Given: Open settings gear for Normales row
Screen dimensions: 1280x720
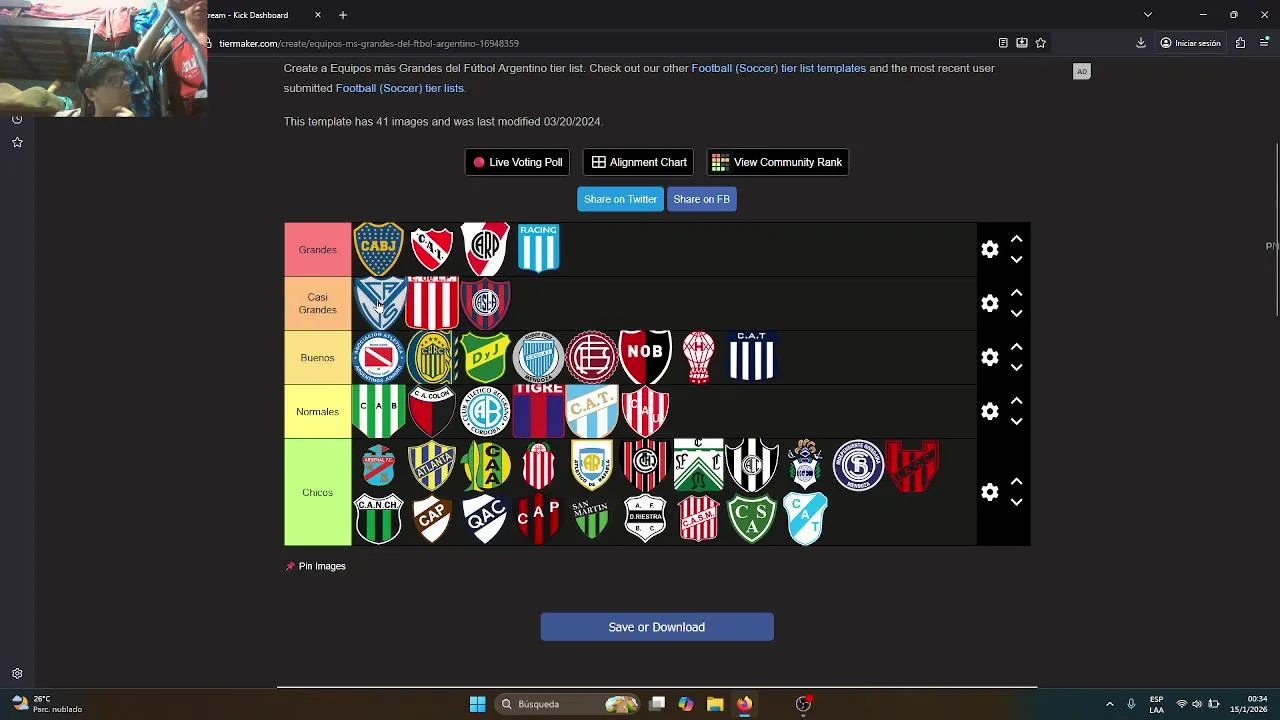Looking at the screenshot, I should tap(990, 412).
